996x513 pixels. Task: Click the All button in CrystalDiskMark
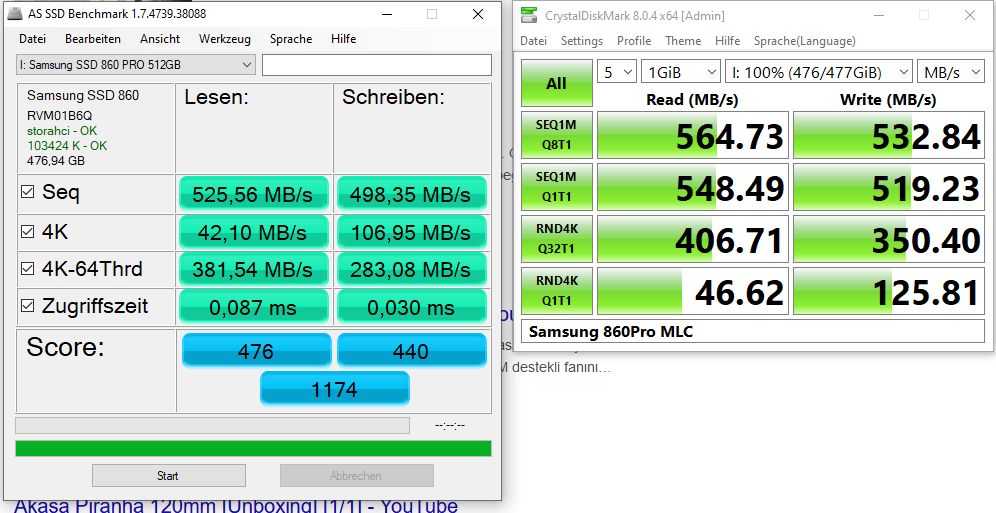tap(556, 83)
